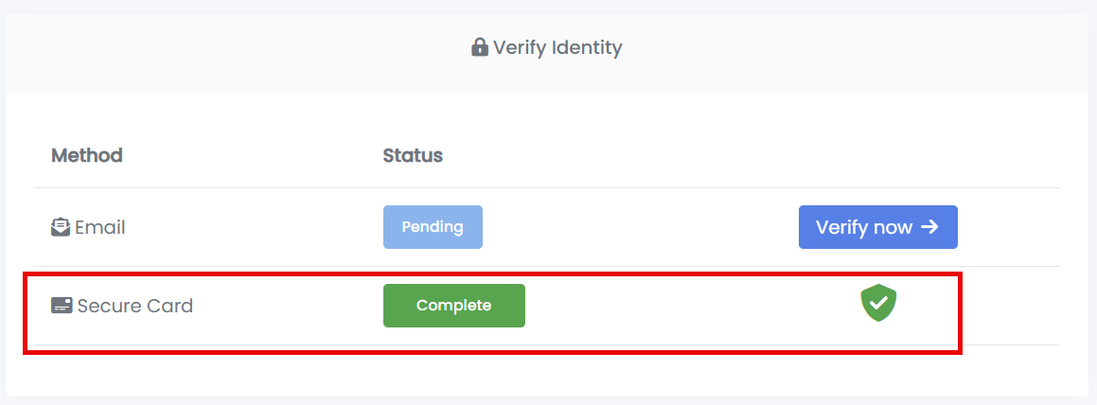This screenshot has height=405, width=1097.
Task: Click the card icon beside Secure Card
Action: (61, 305)
